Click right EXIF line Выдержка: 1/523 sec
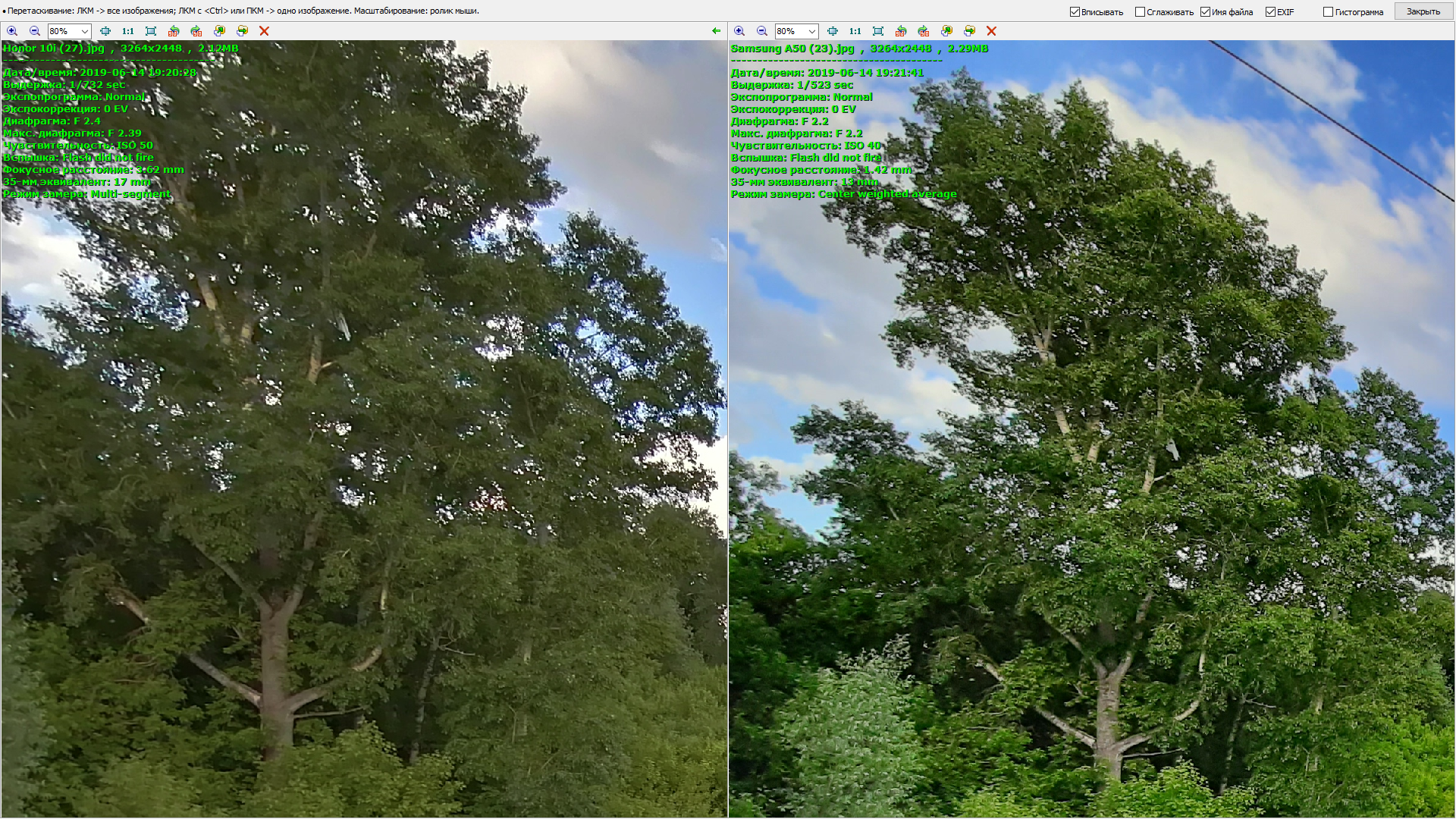Screen dimensions: 1456x819 click(792, 85)
